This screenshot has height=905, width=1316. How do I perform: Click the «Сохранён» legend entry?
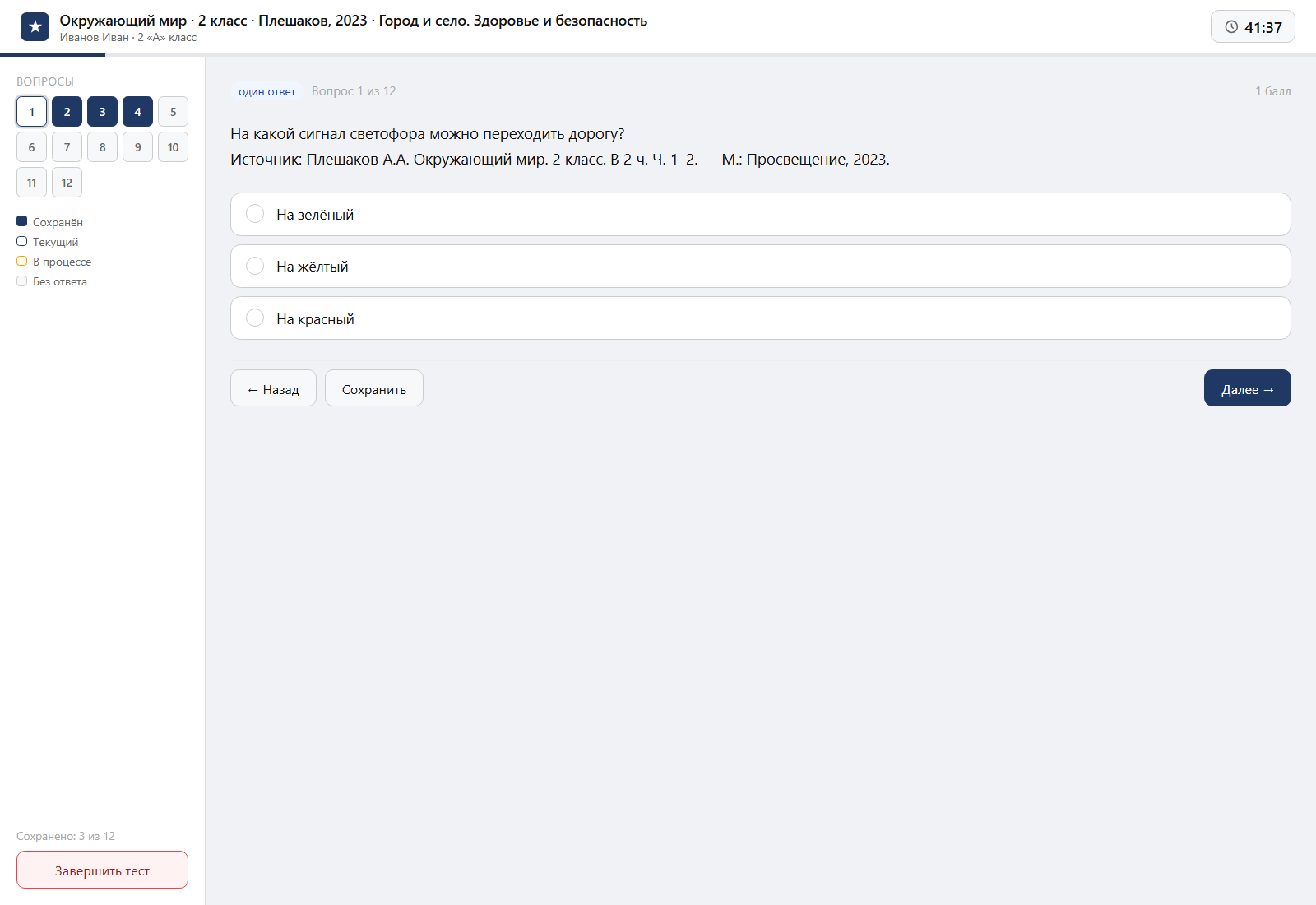49,222
